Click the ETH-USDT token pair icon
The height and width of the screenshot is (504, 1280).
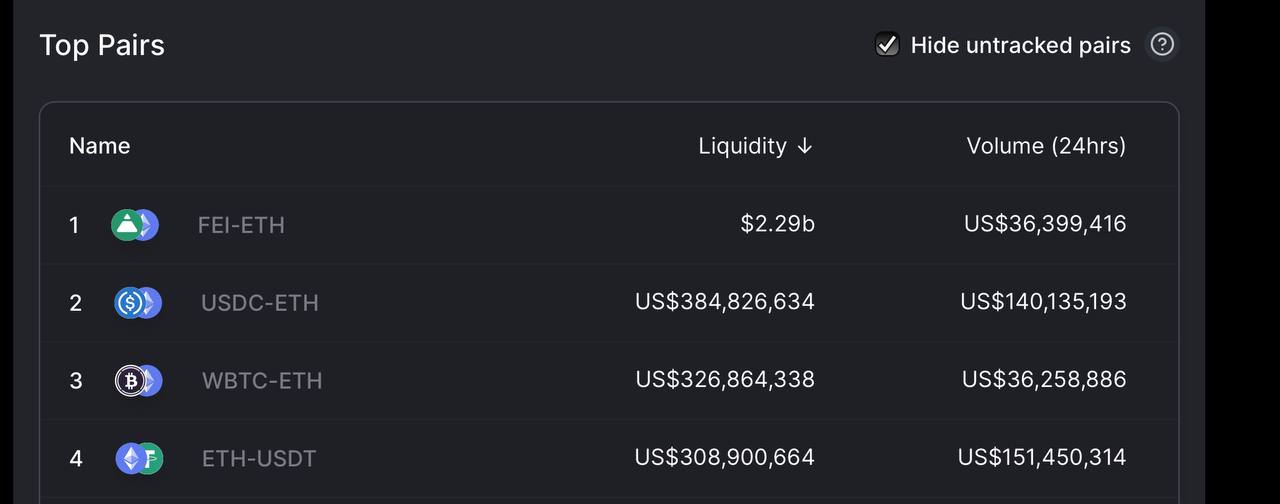pos(139,458)
